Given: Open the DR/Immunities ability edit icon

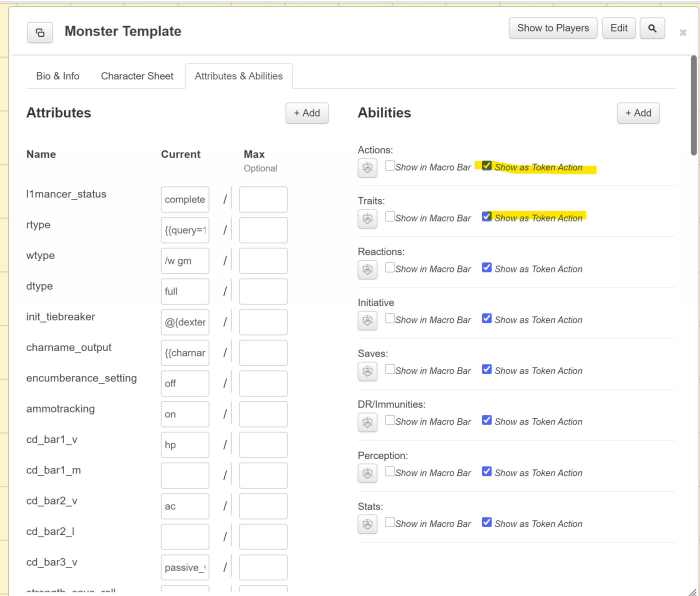Looking at the screenshot, I should point(367,422).
